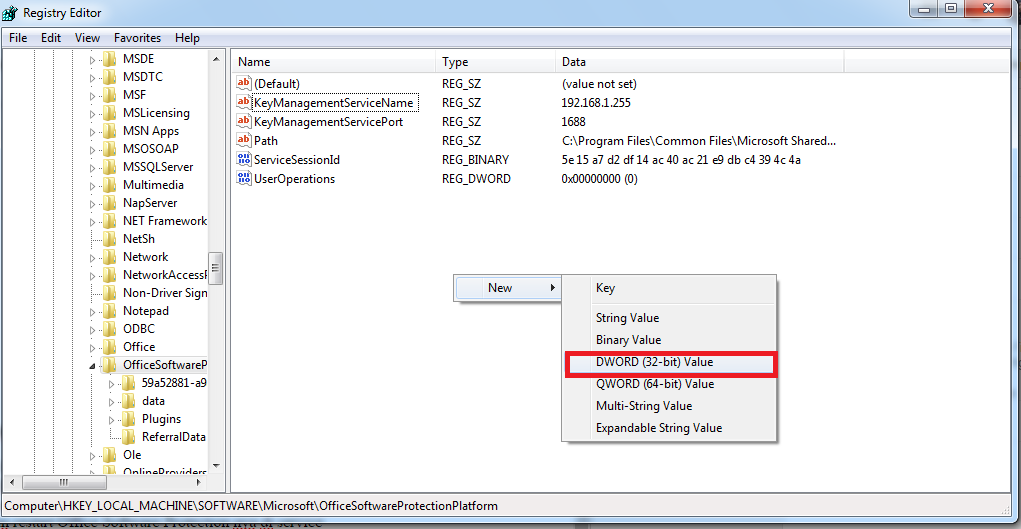This screenshot has width=1021, height=529.
Task: Expand the Ole tree node
Action: pos(92,455)
